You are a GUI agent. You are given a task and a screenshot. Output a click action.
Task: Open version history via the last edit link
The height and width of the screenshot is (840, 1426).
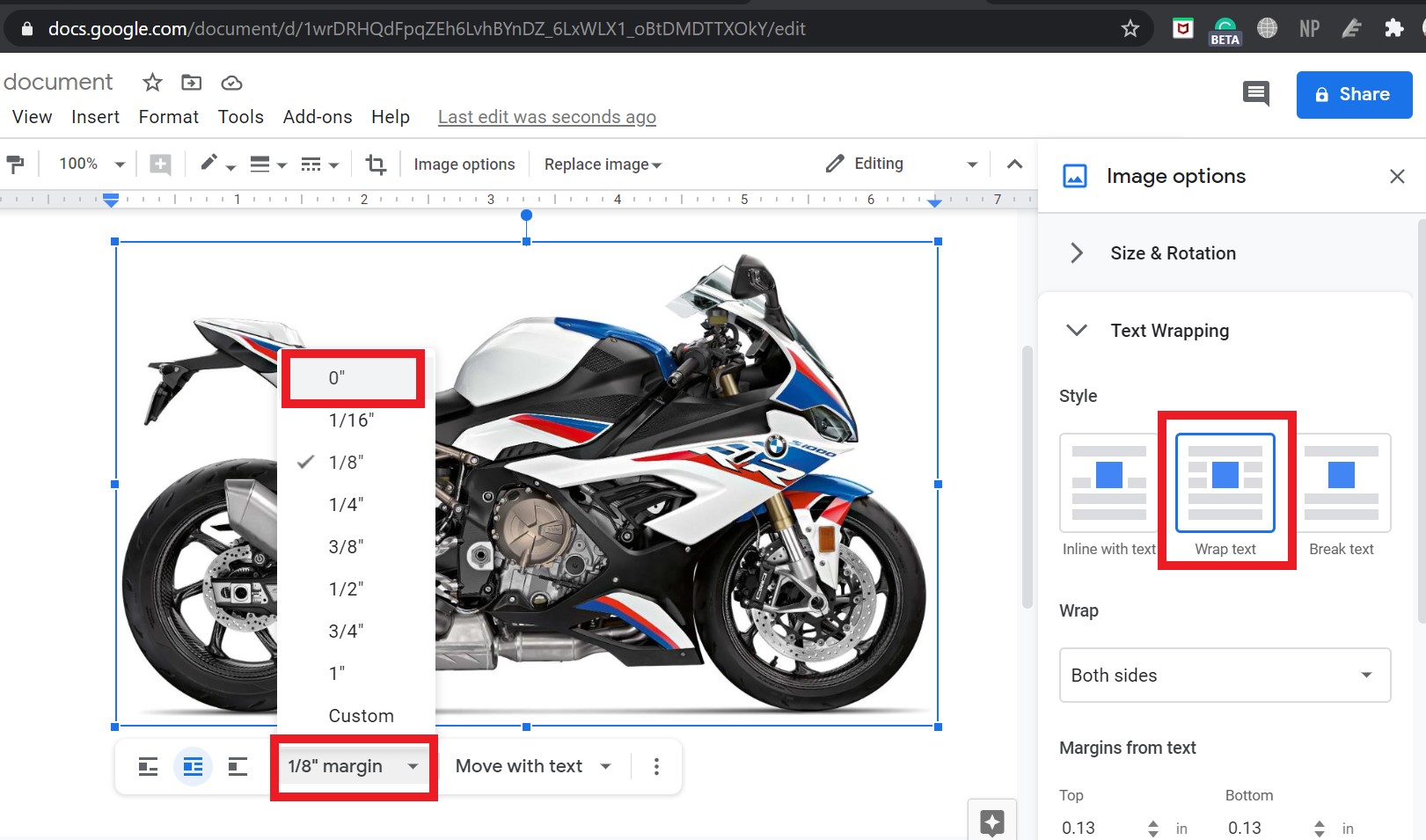[546, 116]
